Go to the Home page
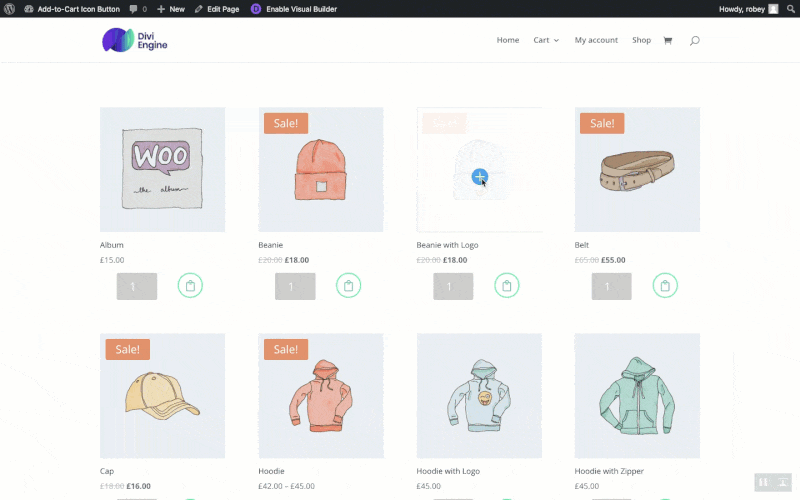Screen dimensions: 800x500 (508, 40)
